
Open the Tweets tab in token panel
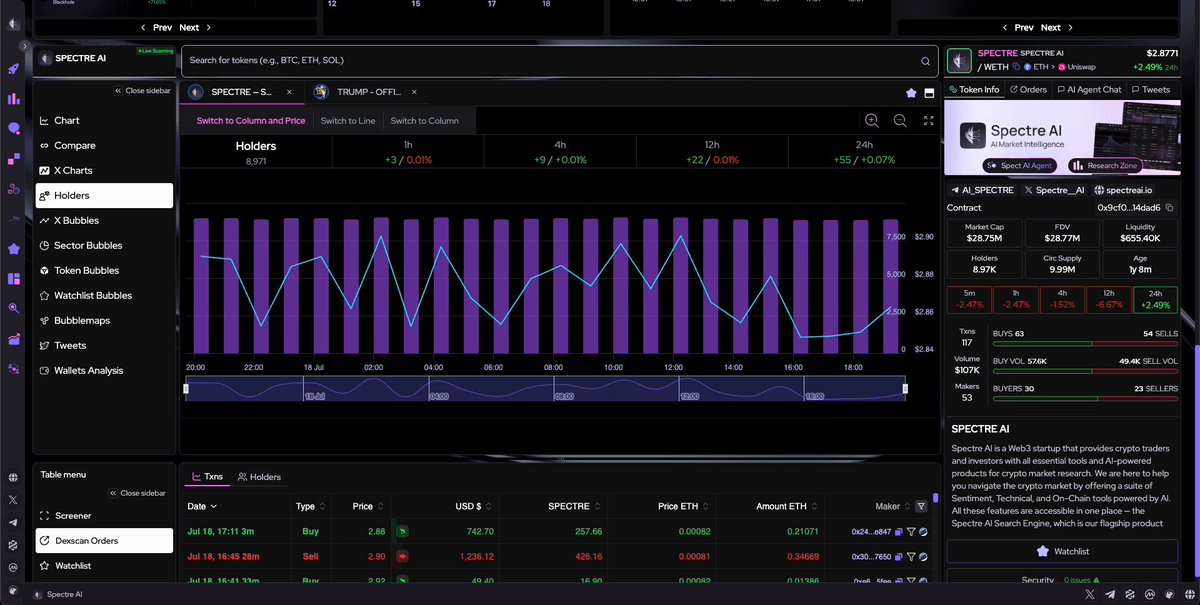coord(1150,89)
